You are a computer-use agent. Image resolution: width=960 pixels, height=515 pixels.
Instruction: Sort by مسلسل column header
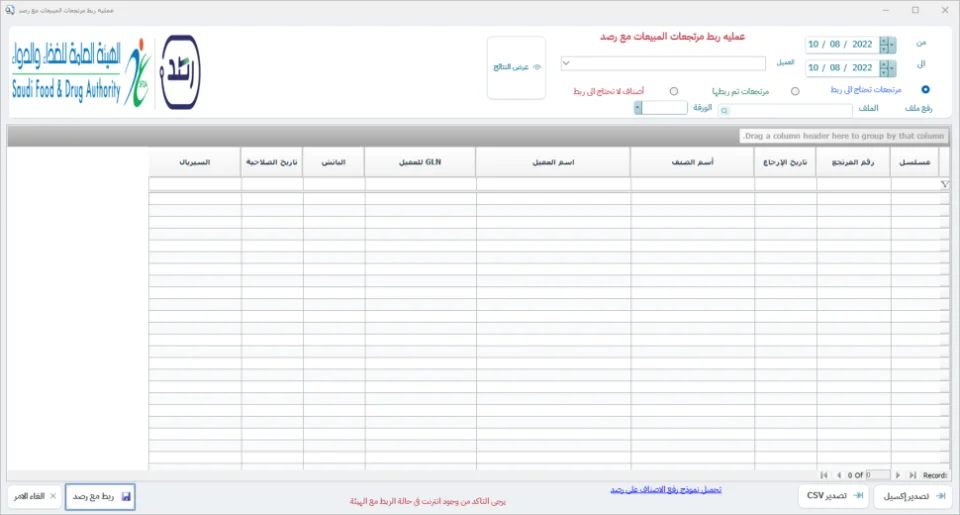tap(914, 162)
